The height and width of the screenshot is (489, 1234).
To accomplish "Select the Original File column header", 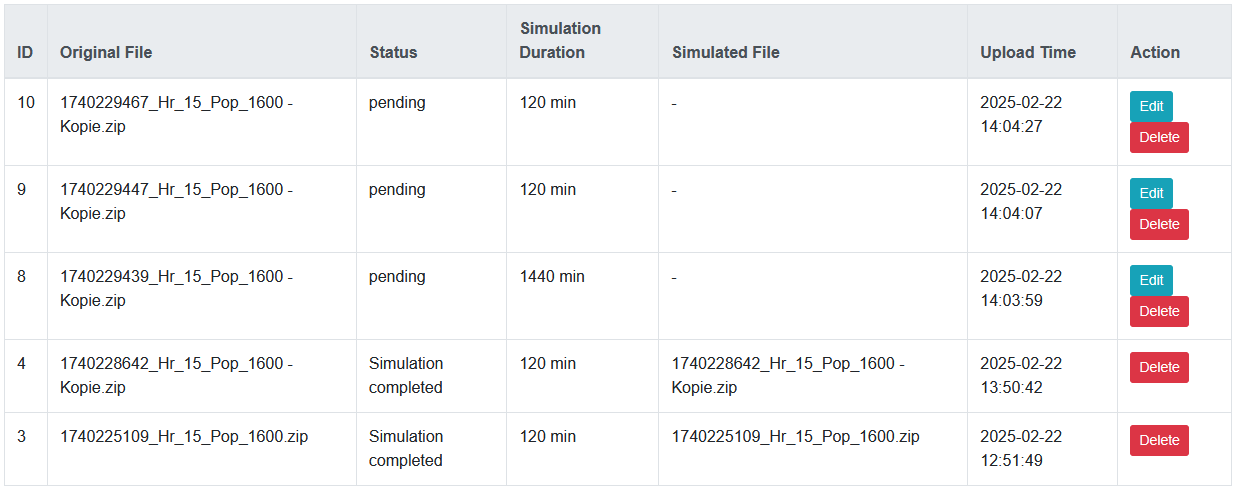I will pyautogui.click(x=106, y=52).
